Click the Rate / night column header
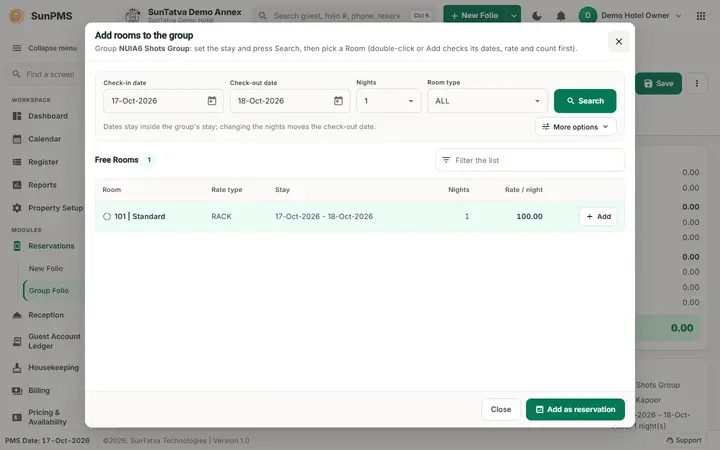 pos(523,190)
